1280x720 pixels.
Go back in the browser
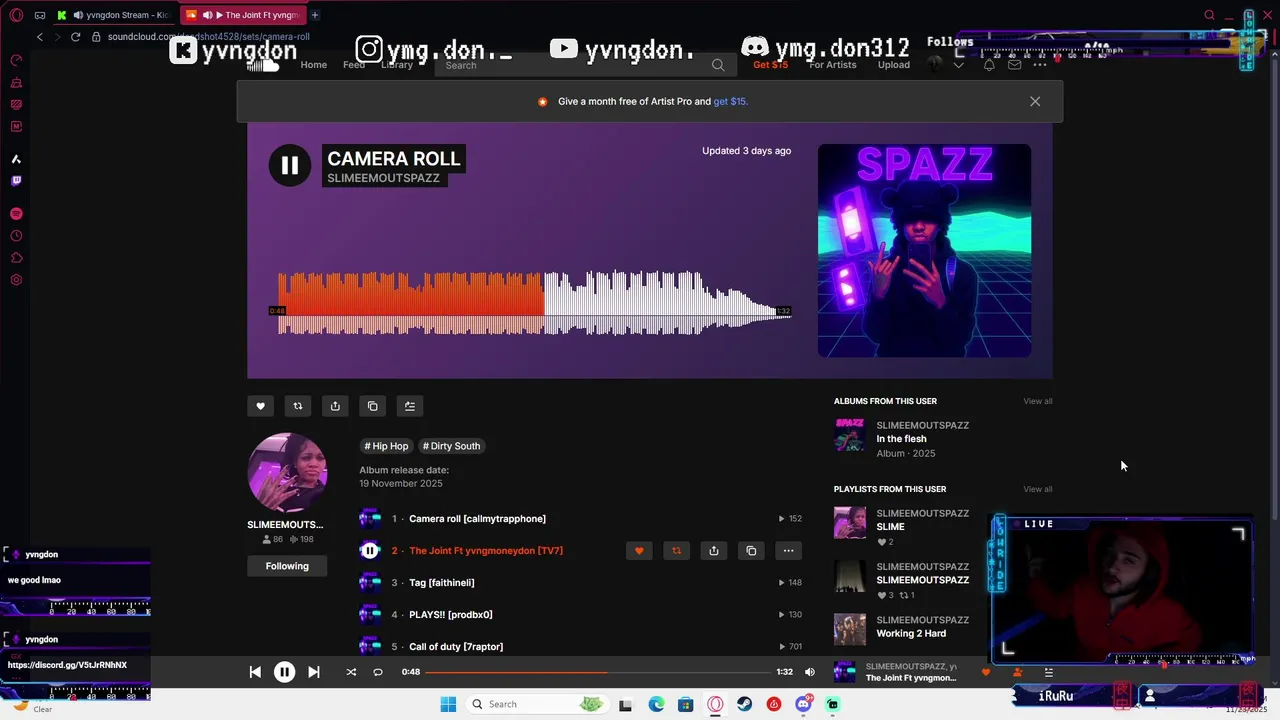click(39, 37)
